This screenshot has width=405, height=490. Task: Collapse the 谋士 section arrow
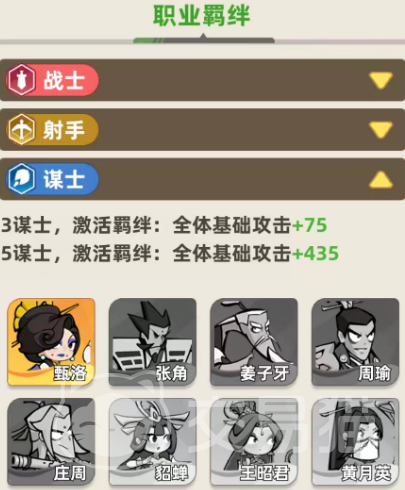pos(381,179)
